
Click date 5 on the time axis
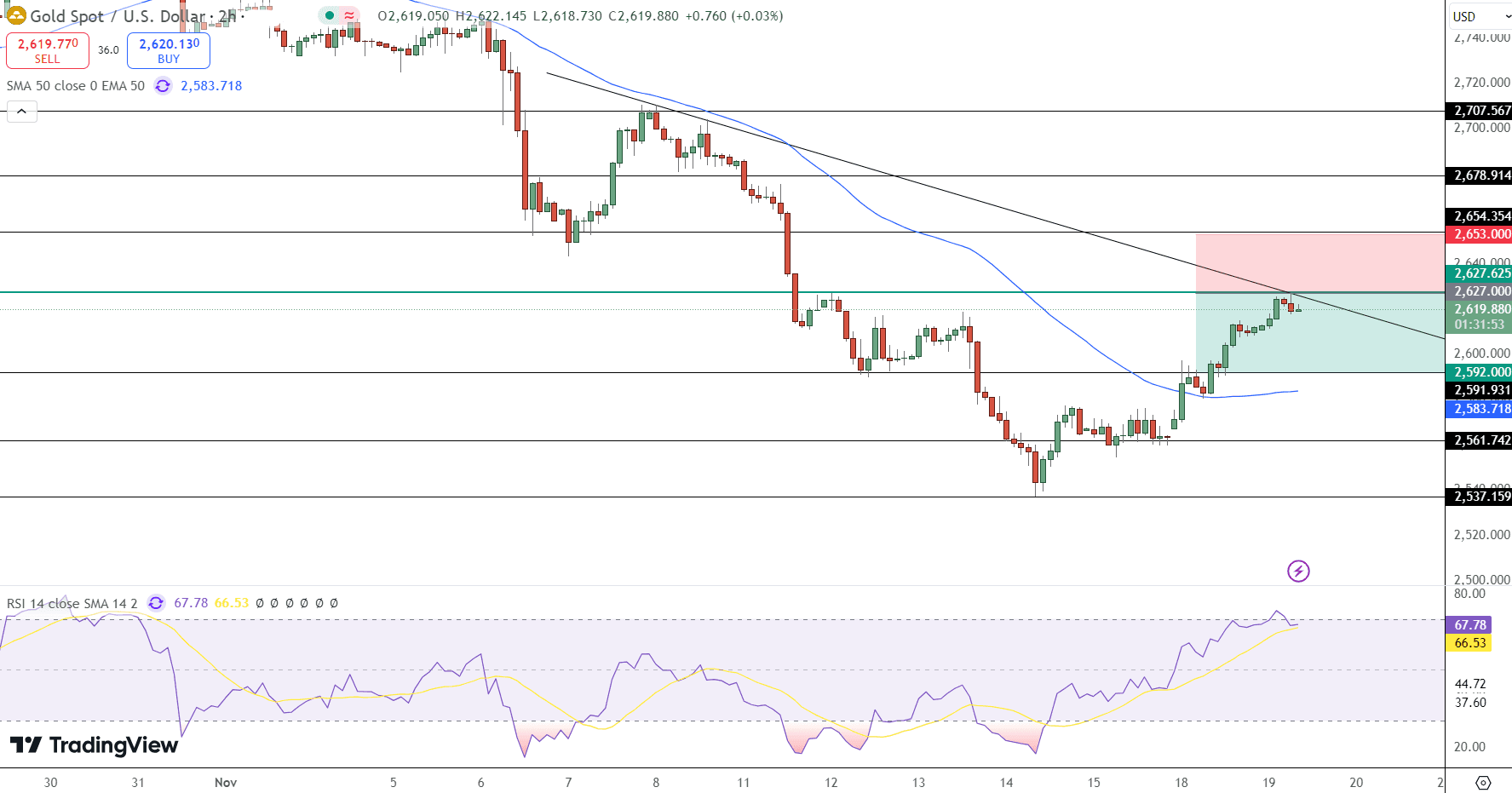pos(394,782)
